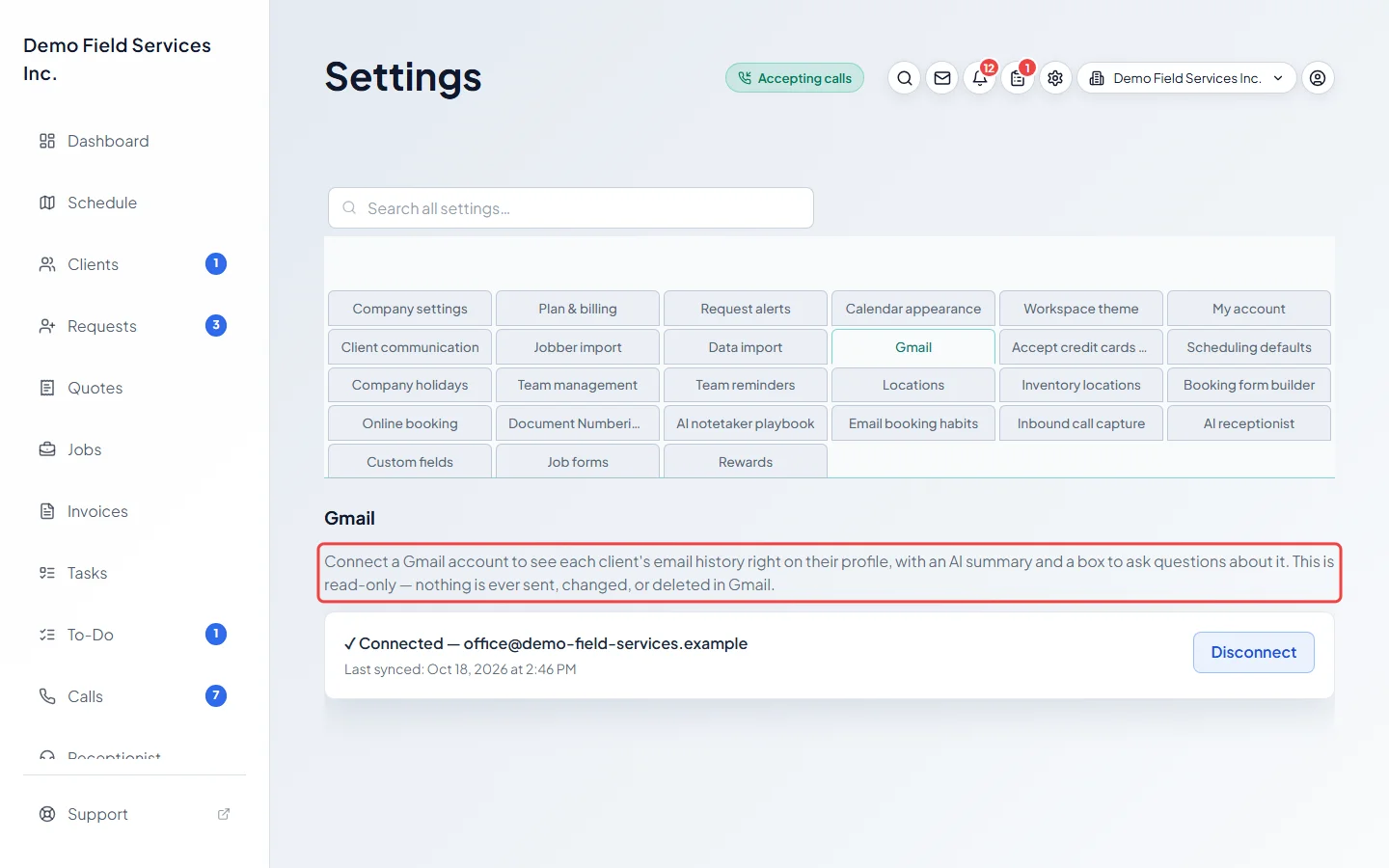The width and height of the screenshot is (1389, 868).
Task: Select the Inbound call capture tab
Action: tap(1081, 423)
